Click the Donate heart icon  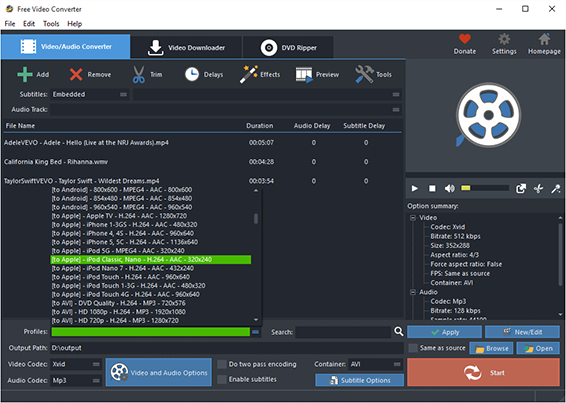tap(465, 39)
